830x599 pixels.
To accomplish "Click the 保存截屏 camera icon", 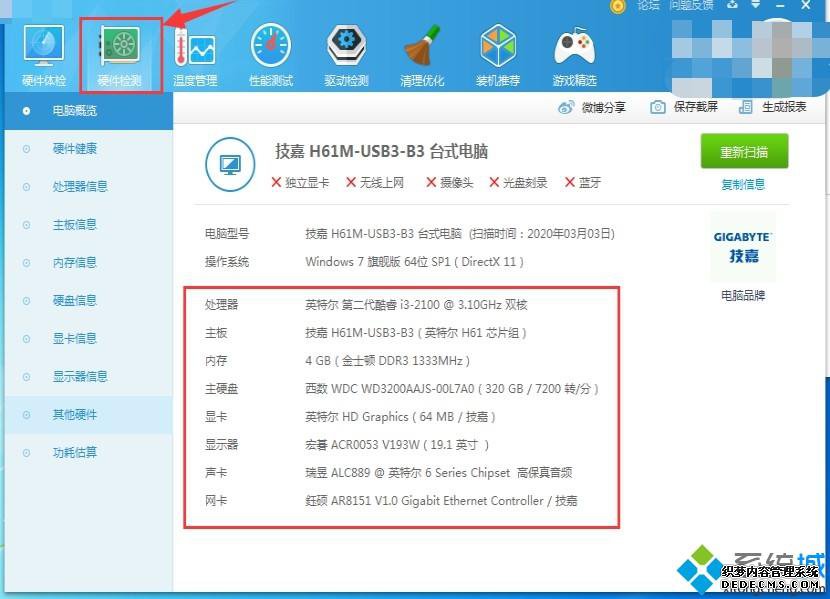I will [658, 107].
